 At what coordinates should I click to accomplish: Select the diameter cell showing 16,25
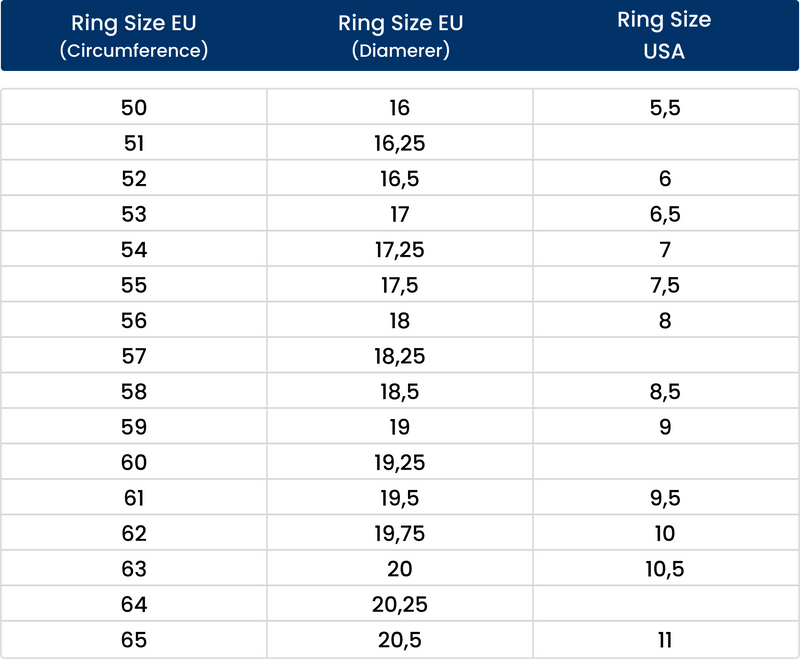[400, 144]
